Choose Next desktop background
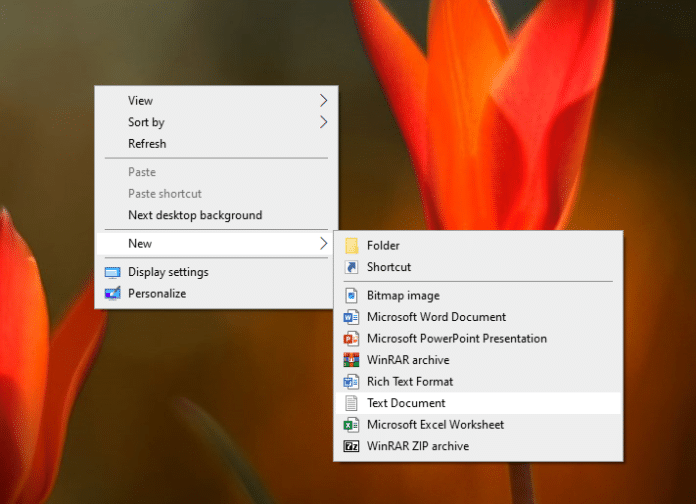This screenshot has height=504, width=696. point(195,215)
